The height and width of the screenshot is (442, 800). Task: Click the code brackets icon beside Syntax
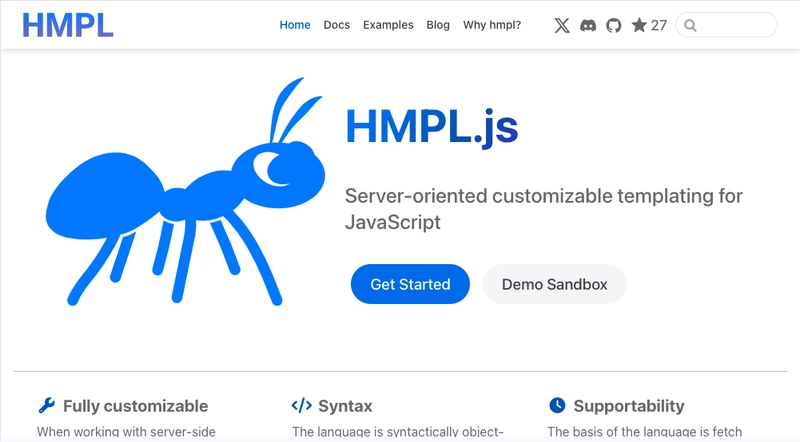click(x=302, y=405)
